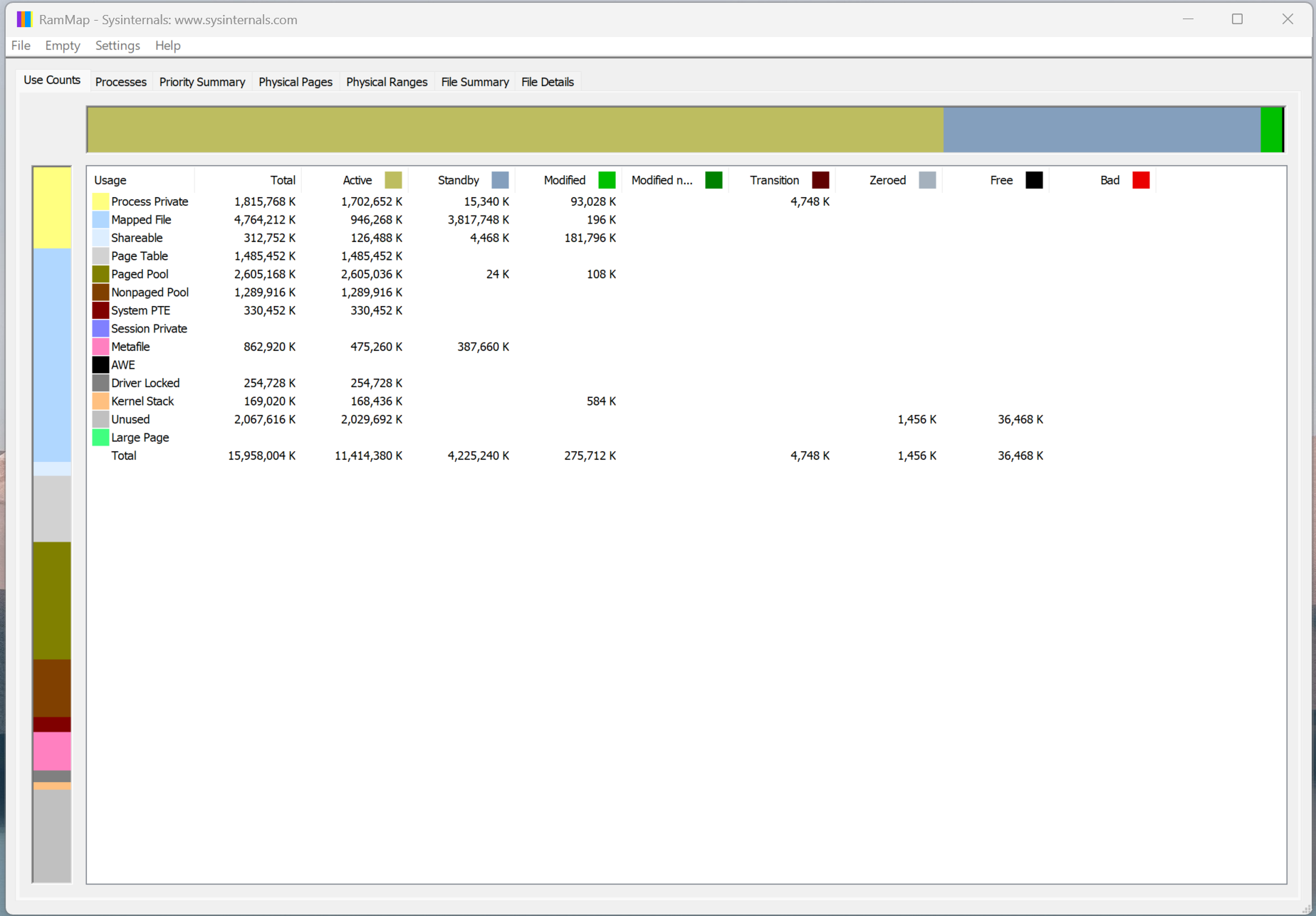Click the Session Private purple swatch

pyautogui.click(x=100, y=329)
